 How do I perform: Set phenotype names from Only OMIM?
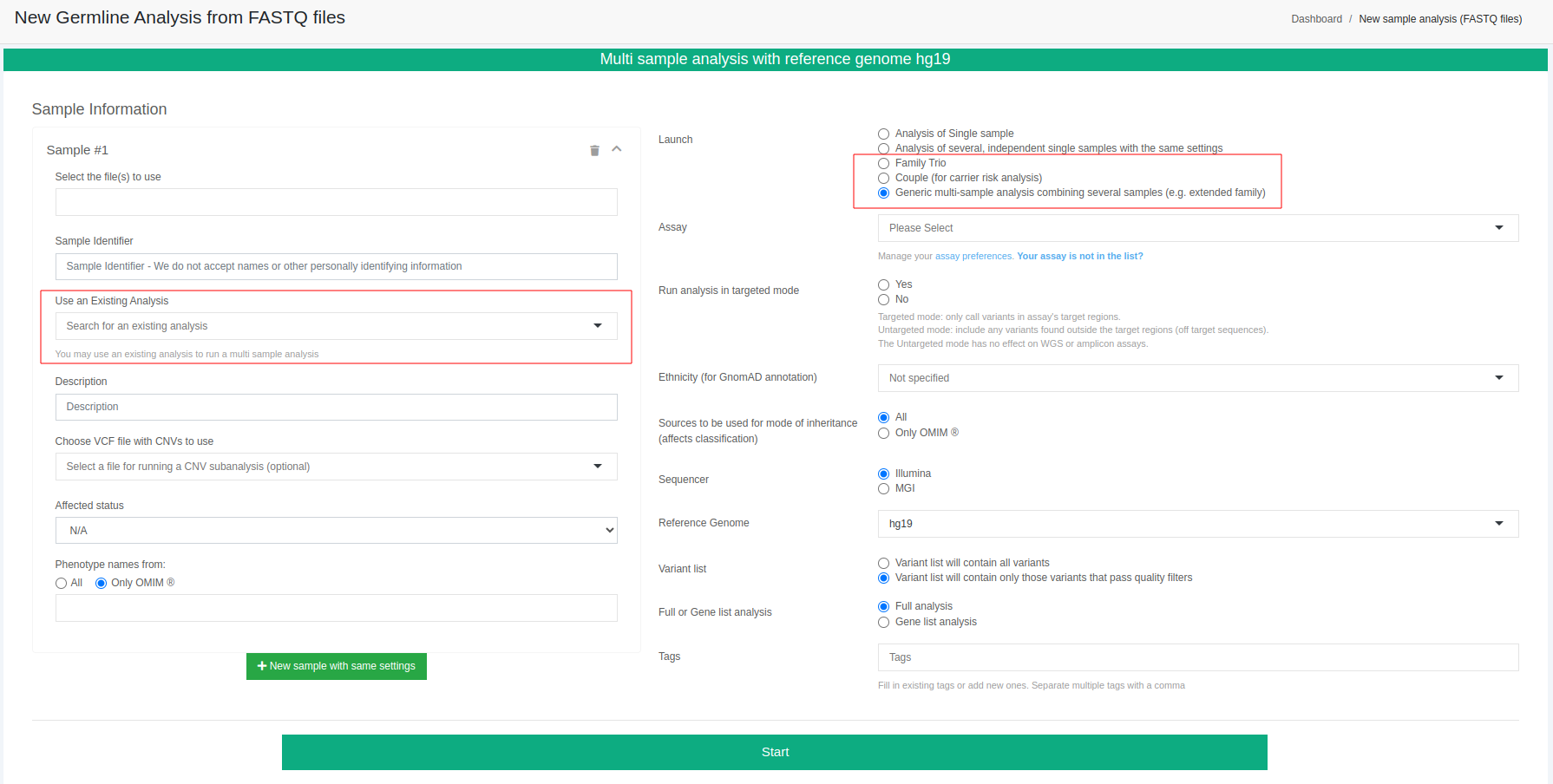click(101, 583)
